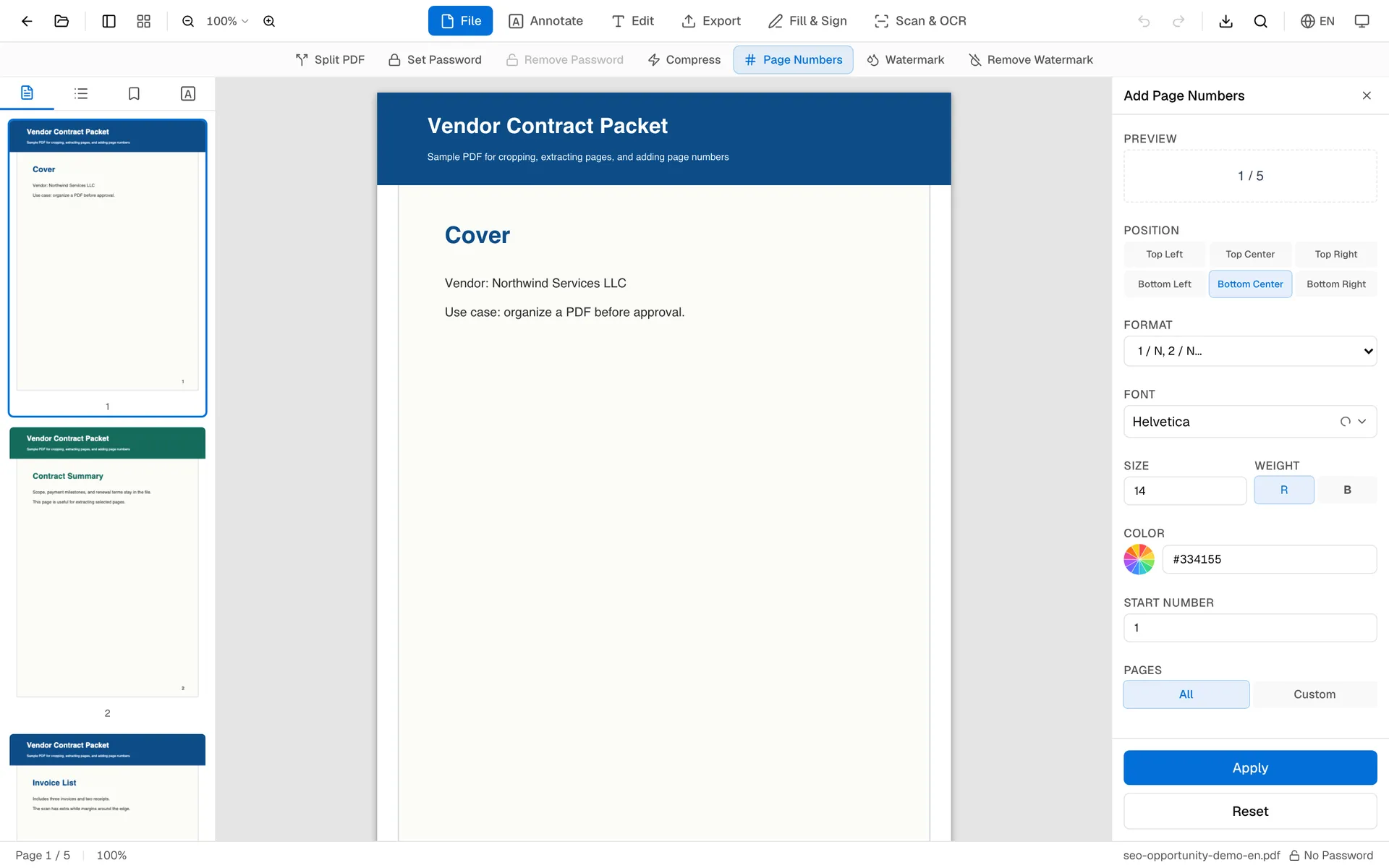Screen dimensions: 1389x868
Task: Click the undo arrow icon
Action: point(1144,21)
